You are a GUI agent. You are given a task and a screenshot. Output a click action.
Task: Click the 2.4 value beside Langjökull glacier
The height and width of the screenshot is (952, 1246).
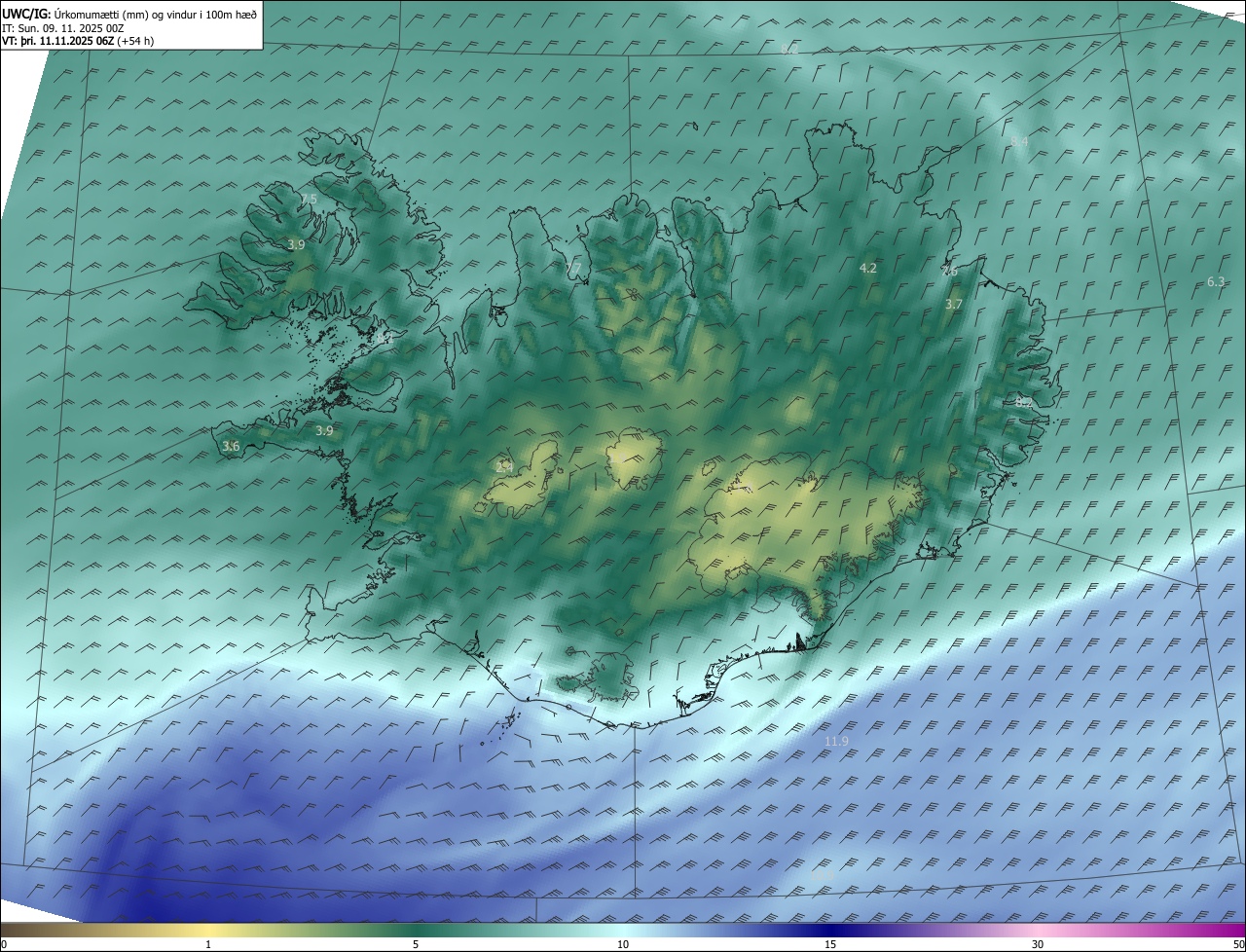(504, 467)
